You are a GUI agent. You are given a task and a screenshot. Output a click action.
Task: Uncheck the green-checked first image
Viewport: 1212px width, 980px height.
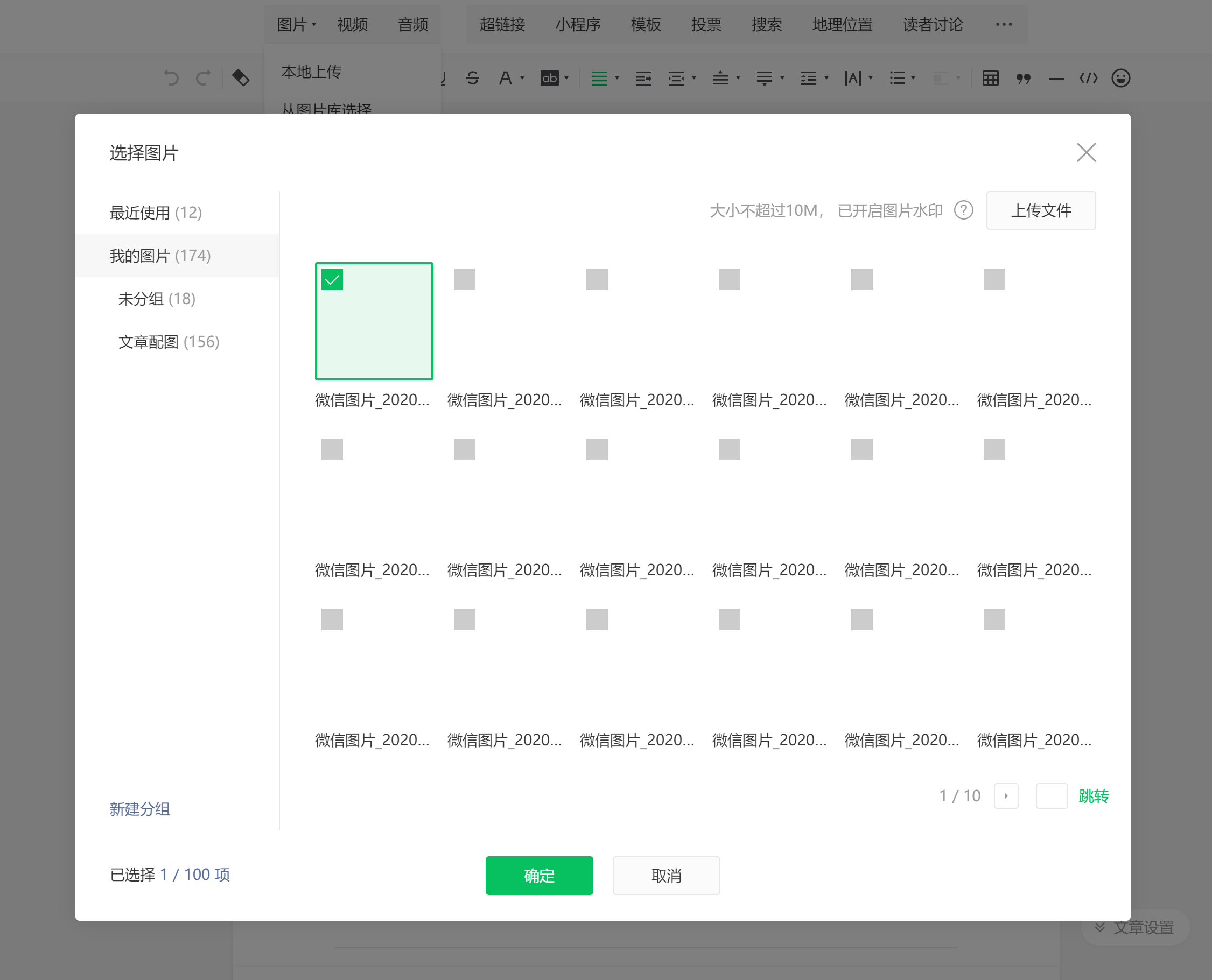tap(332, 279)
